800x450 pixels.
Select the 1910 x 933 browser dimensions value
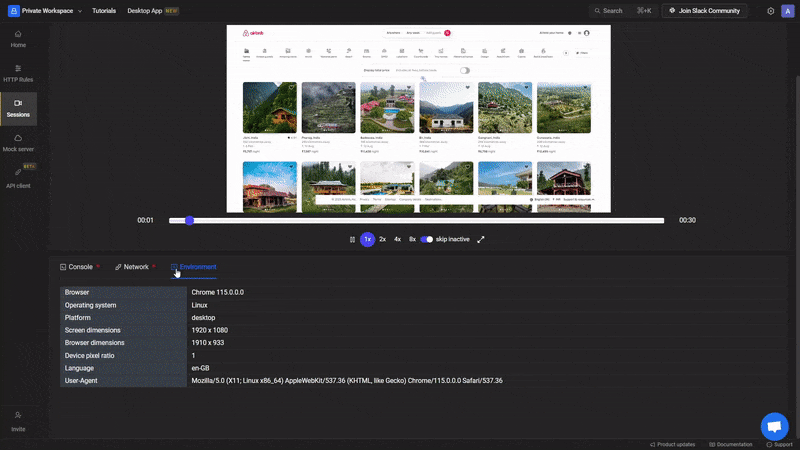click(208, 343)
